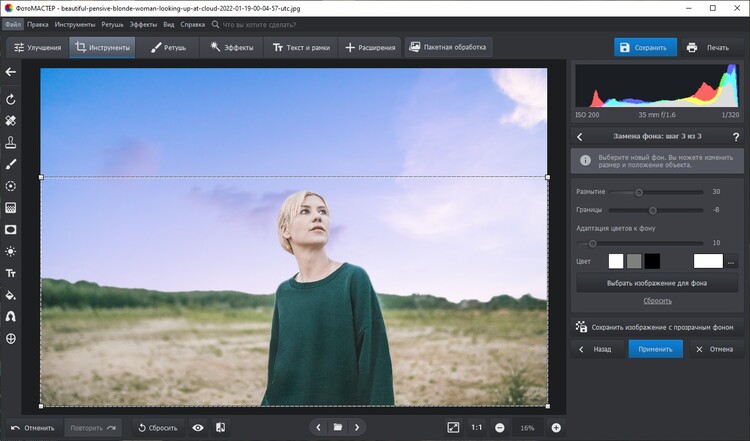
Task: Choose the paint bucket fill tool
Action: pos(11,295)
